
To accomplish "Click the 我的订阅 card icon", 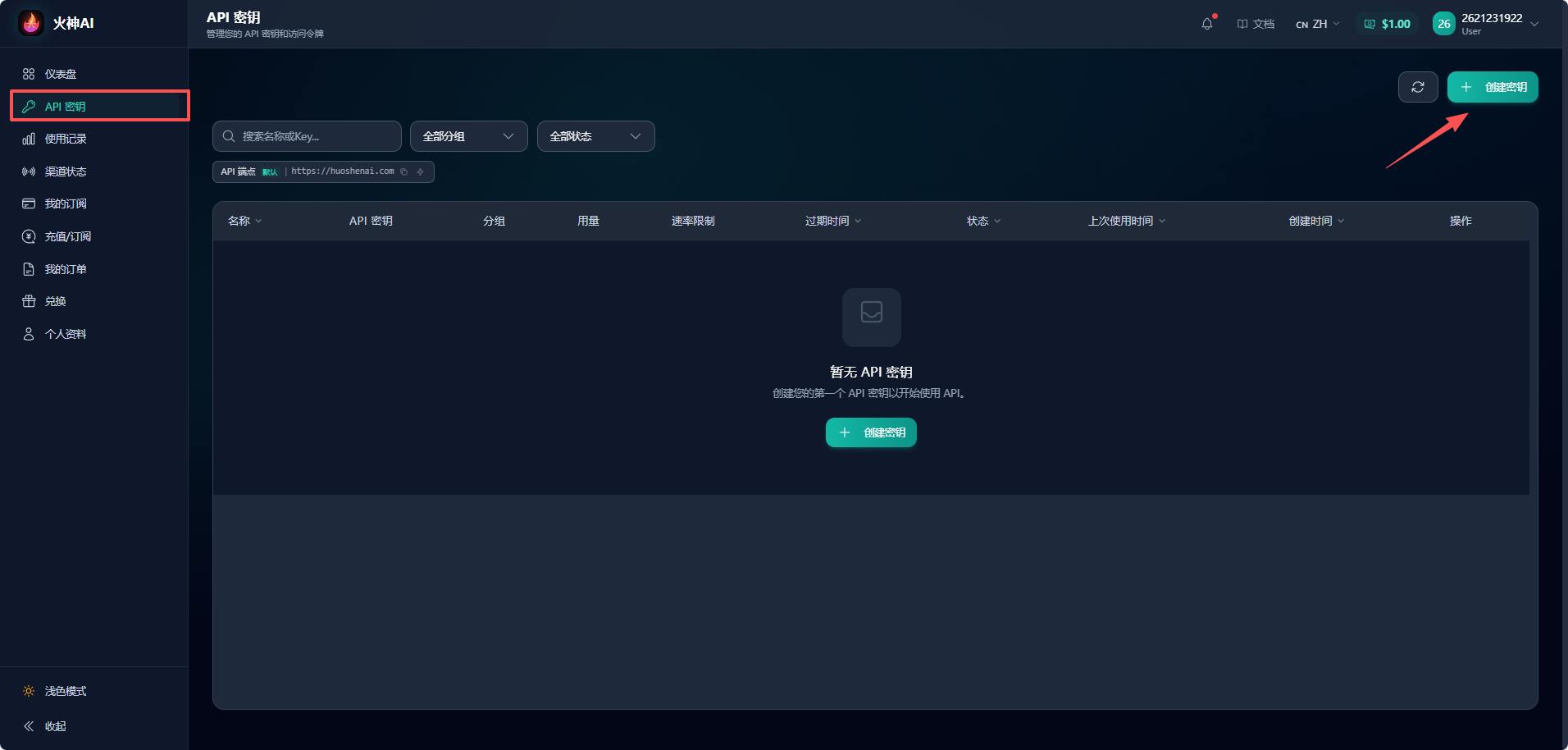I will coord(29,204).
